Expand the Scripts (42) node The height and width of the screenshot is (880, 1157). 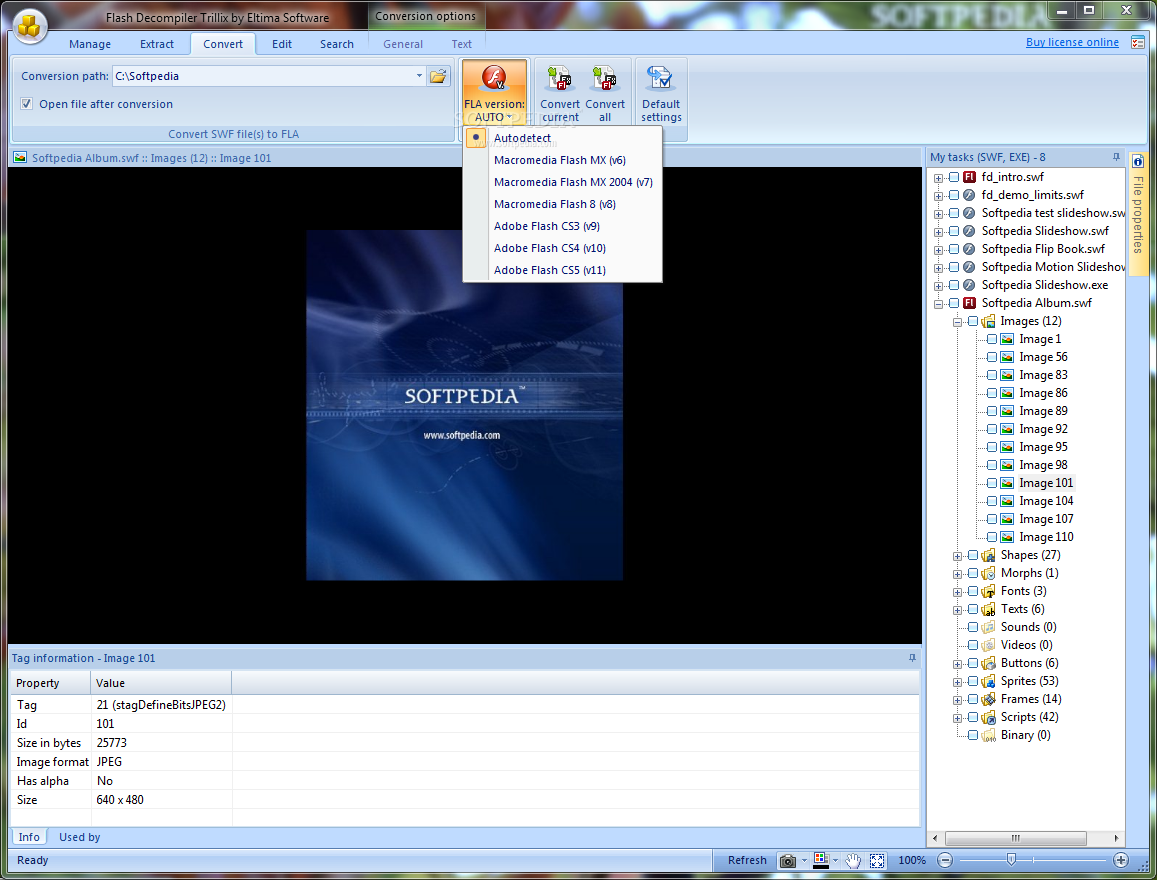pyautogui.click(x=957, y=718)
